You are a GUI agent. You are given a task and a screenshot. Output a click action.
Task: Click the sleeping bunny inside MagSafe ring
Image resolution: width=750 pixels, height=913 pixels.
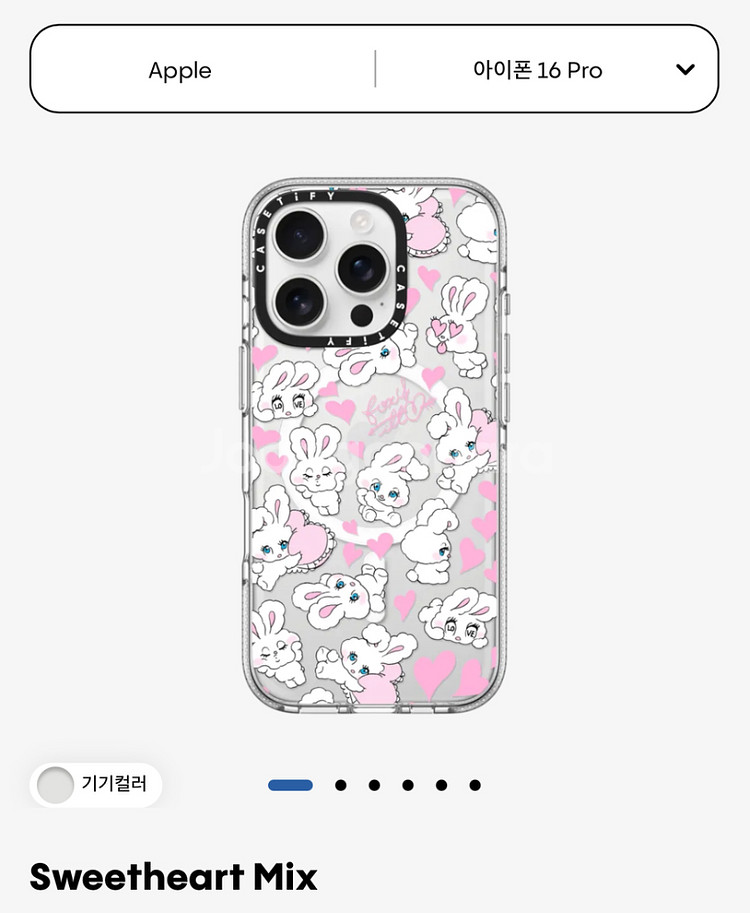click(x=316, y=470)
